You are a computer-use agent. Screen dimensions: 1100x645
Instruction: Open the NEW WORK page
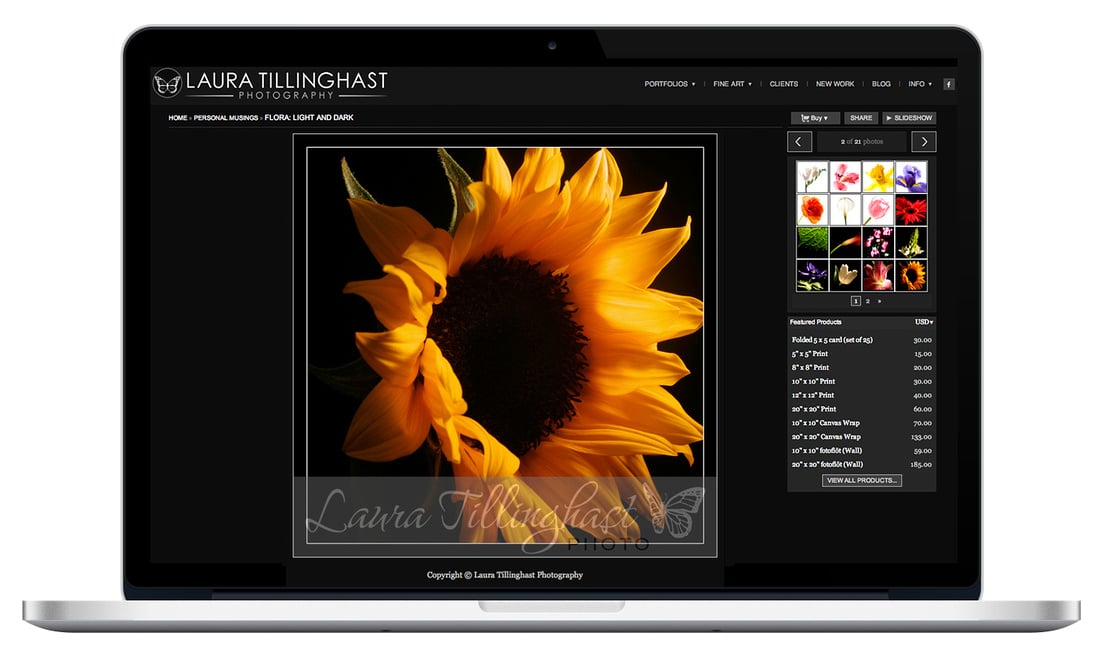[x=835, y=84]
